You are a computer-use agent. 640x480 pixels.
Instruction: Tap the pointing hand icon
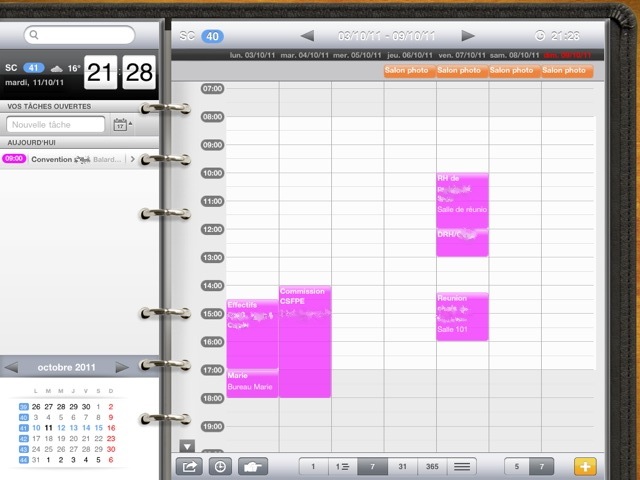tap(253, 466)
